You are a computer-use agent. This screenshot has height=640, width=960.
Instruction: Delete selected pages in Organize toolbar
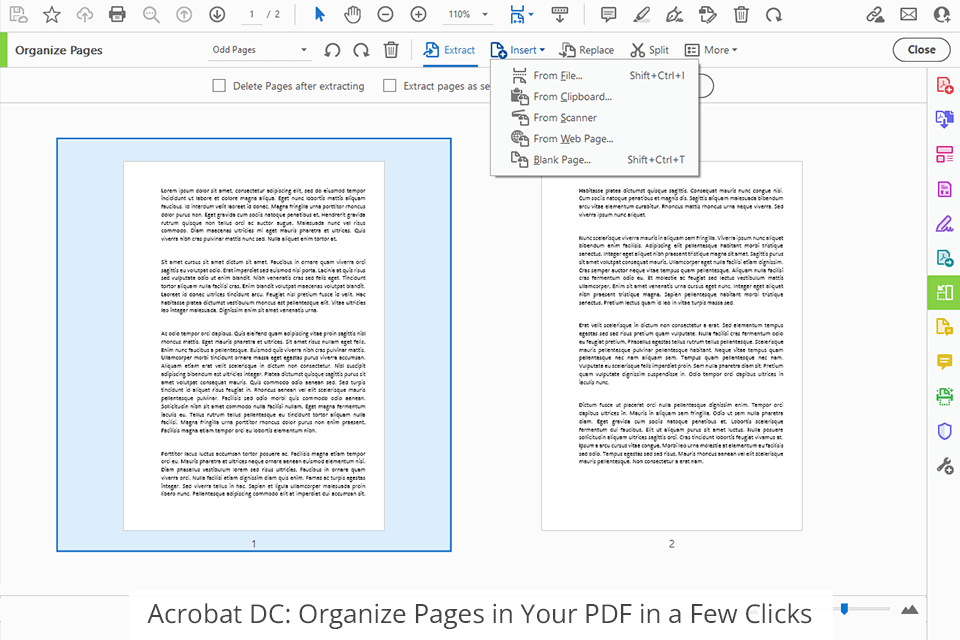[x=391, y=50]
